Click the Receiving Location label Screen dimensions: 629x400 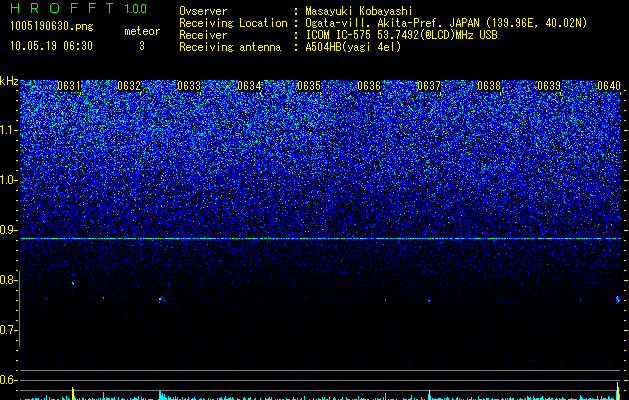pos(233,23)
